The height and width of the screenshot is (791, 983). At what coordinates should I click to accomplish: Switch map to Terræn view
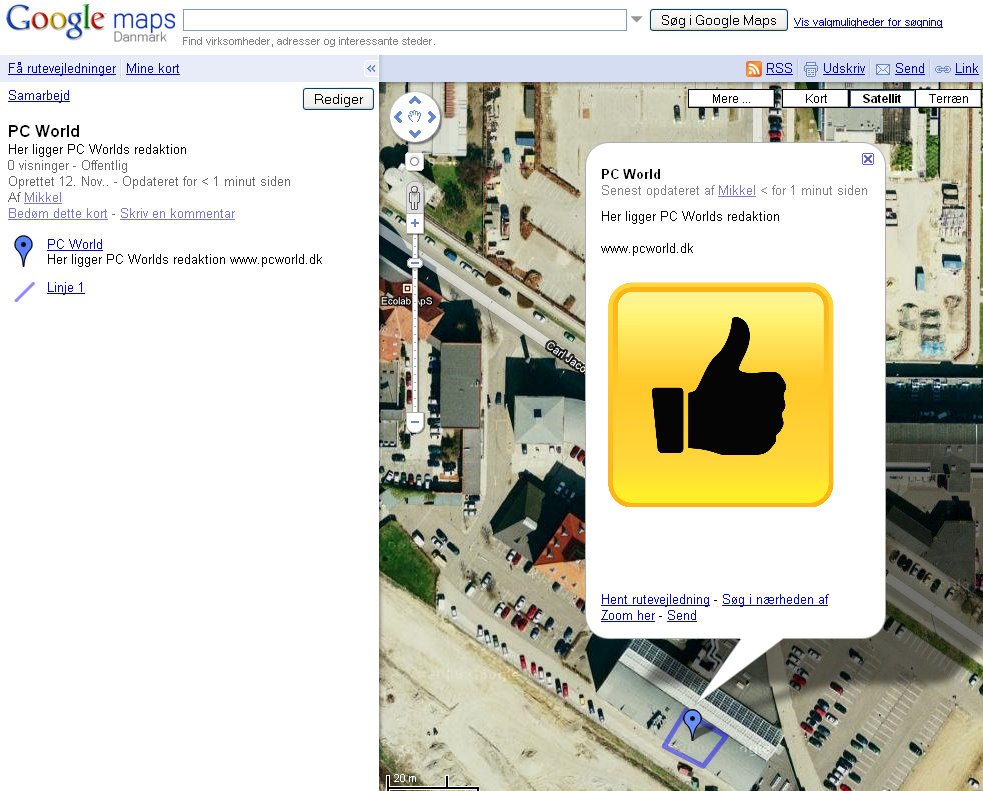click(x=948, y=98)
